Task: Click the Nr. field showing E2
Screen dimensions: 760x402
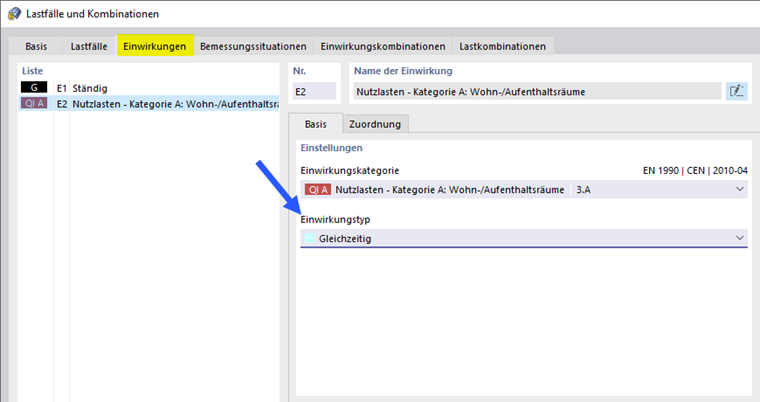Action: tap(314, 91)
